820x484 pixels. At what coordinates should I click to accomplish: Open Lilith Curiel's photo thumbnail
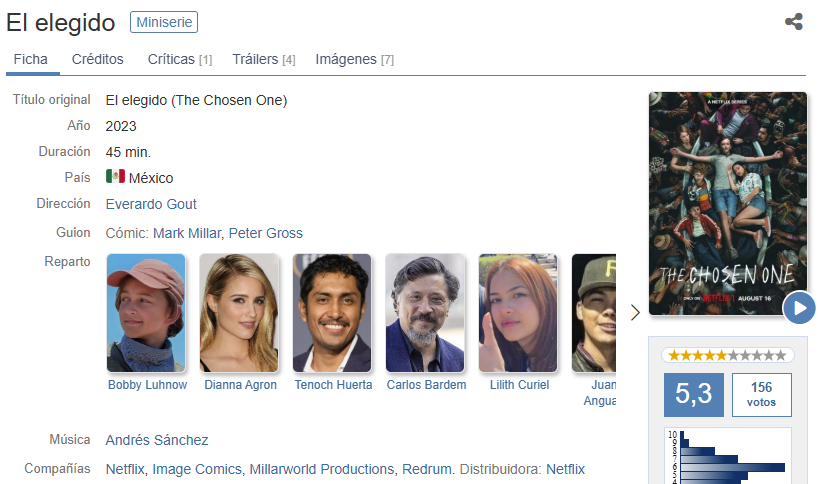[518, 313]
